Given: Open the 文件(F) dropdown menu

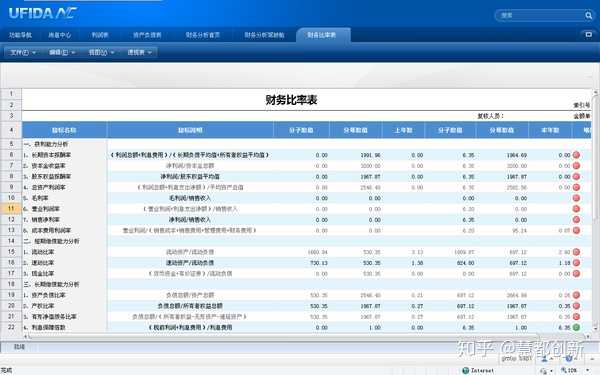Looking at the screenshot, I should (23, 52).
